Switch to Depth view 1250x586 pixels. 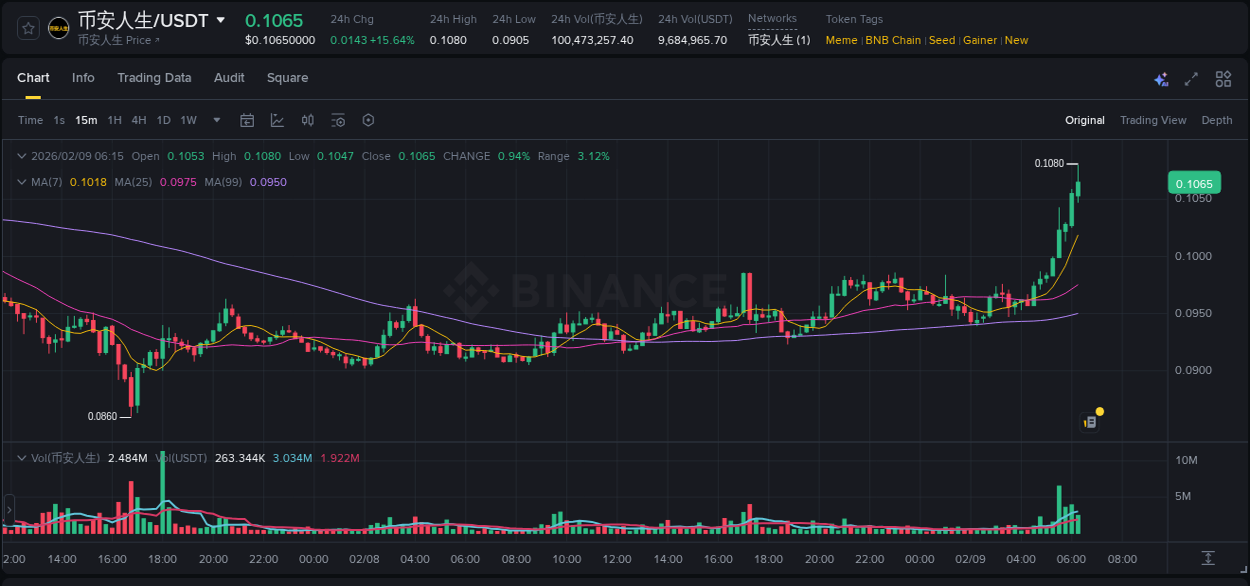click(1216, 120)
